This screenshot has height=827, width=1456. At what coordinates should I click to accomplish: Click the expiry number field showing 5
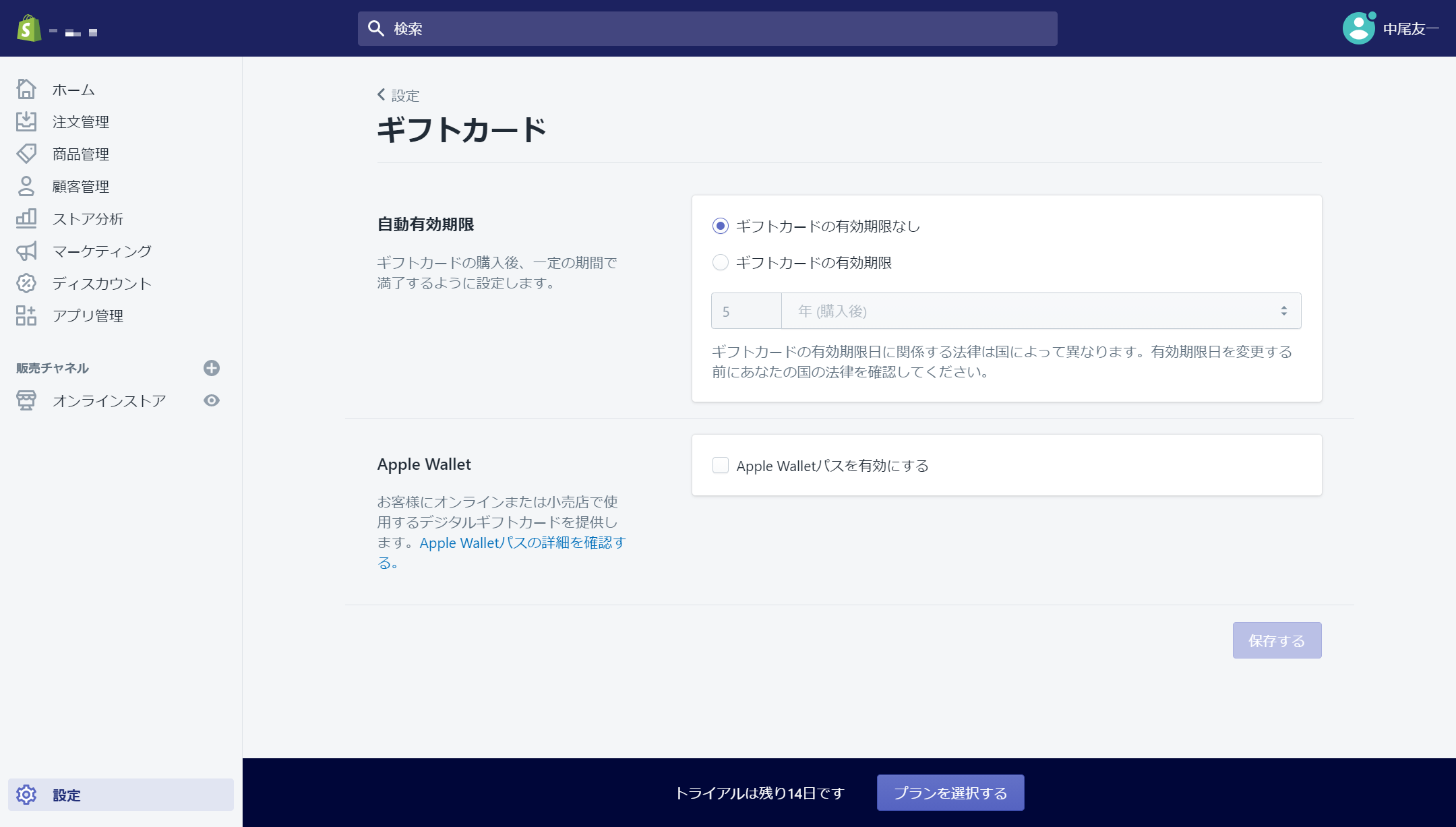tap(746, 311)
